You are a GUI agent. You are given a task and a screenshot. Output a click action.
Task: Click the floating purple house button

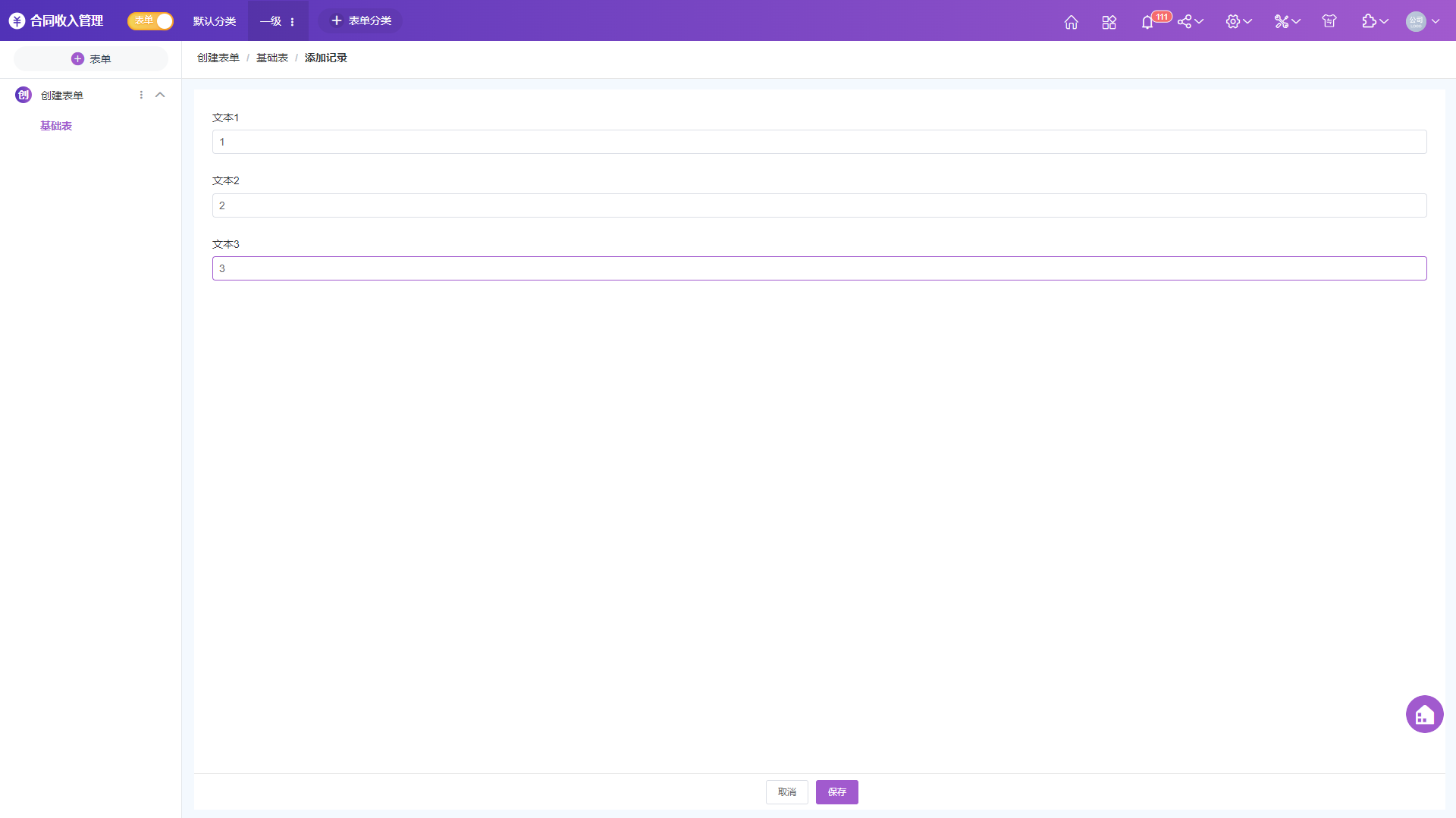pyautogui.click(x=1424, y=714)
